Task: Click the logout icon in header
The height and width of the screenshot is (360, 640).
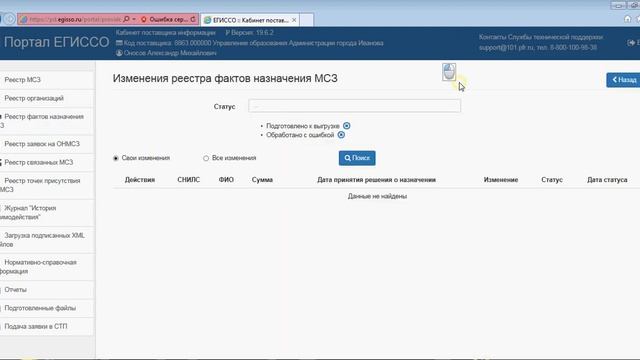Action: coord(631,42)
